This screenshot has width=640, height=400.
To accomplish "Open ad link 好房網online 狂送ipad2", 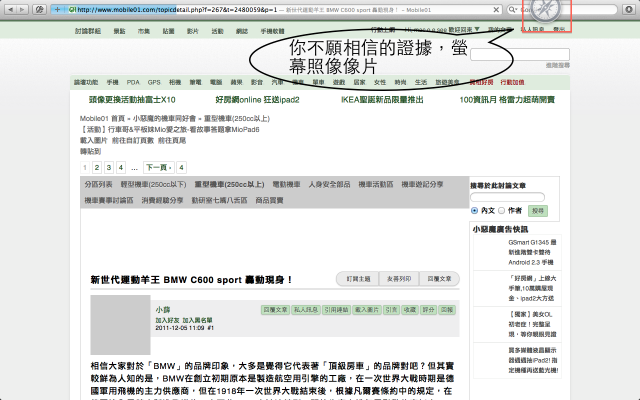I will (x=258, y=100).
